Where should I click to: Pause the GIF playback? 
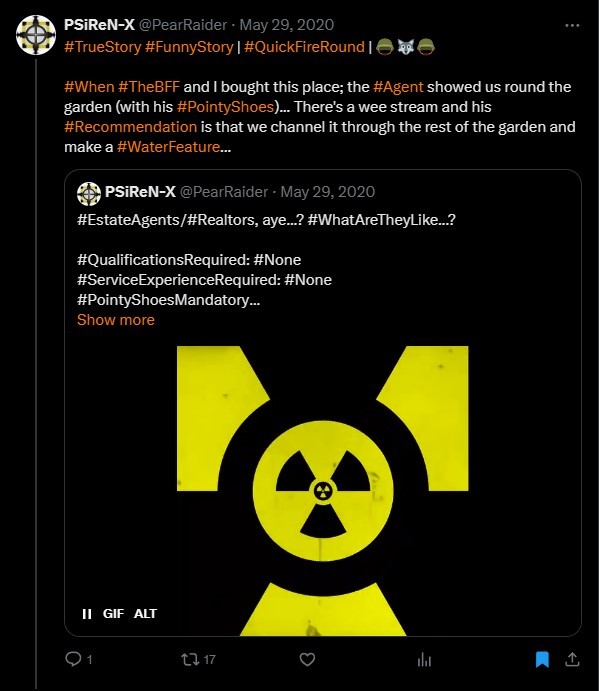(87, 613)
